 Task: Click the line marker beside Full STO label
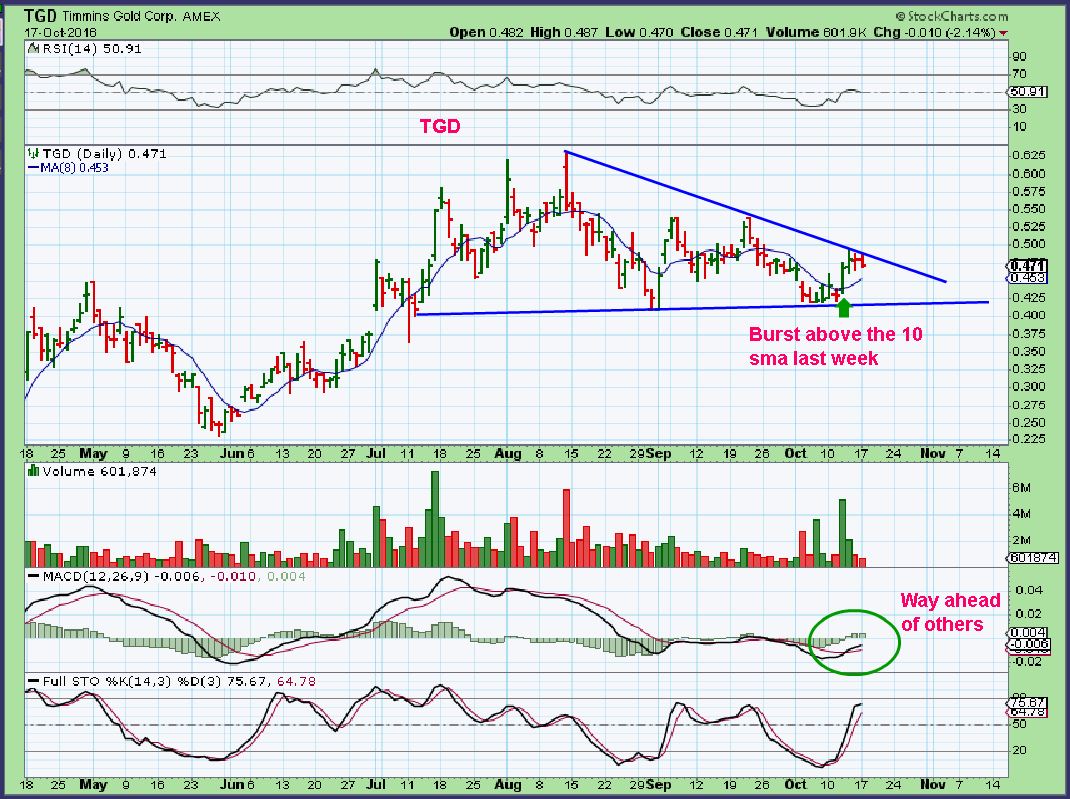[x=33, y=682]
